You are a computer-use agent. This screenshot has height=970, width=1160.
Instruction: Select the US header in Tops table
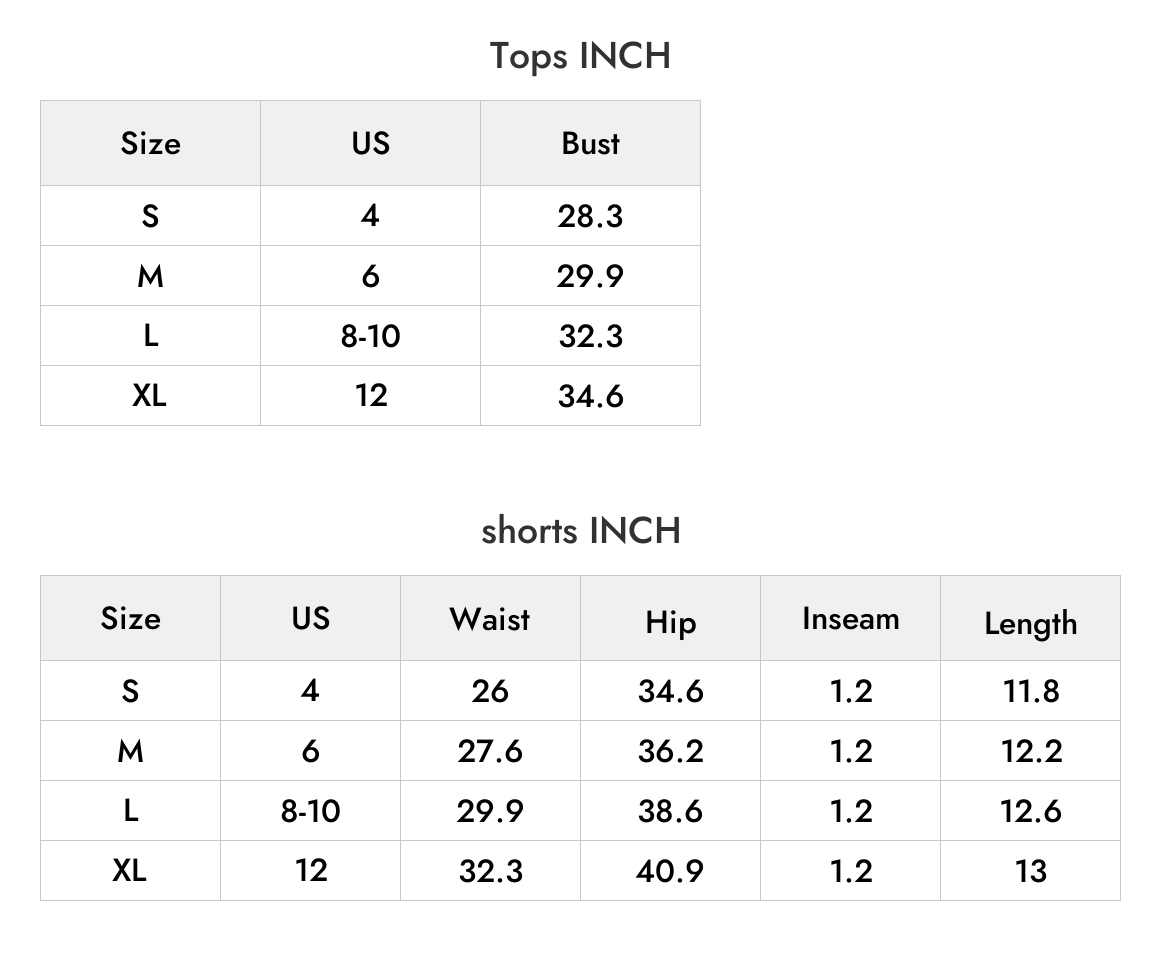371,144
